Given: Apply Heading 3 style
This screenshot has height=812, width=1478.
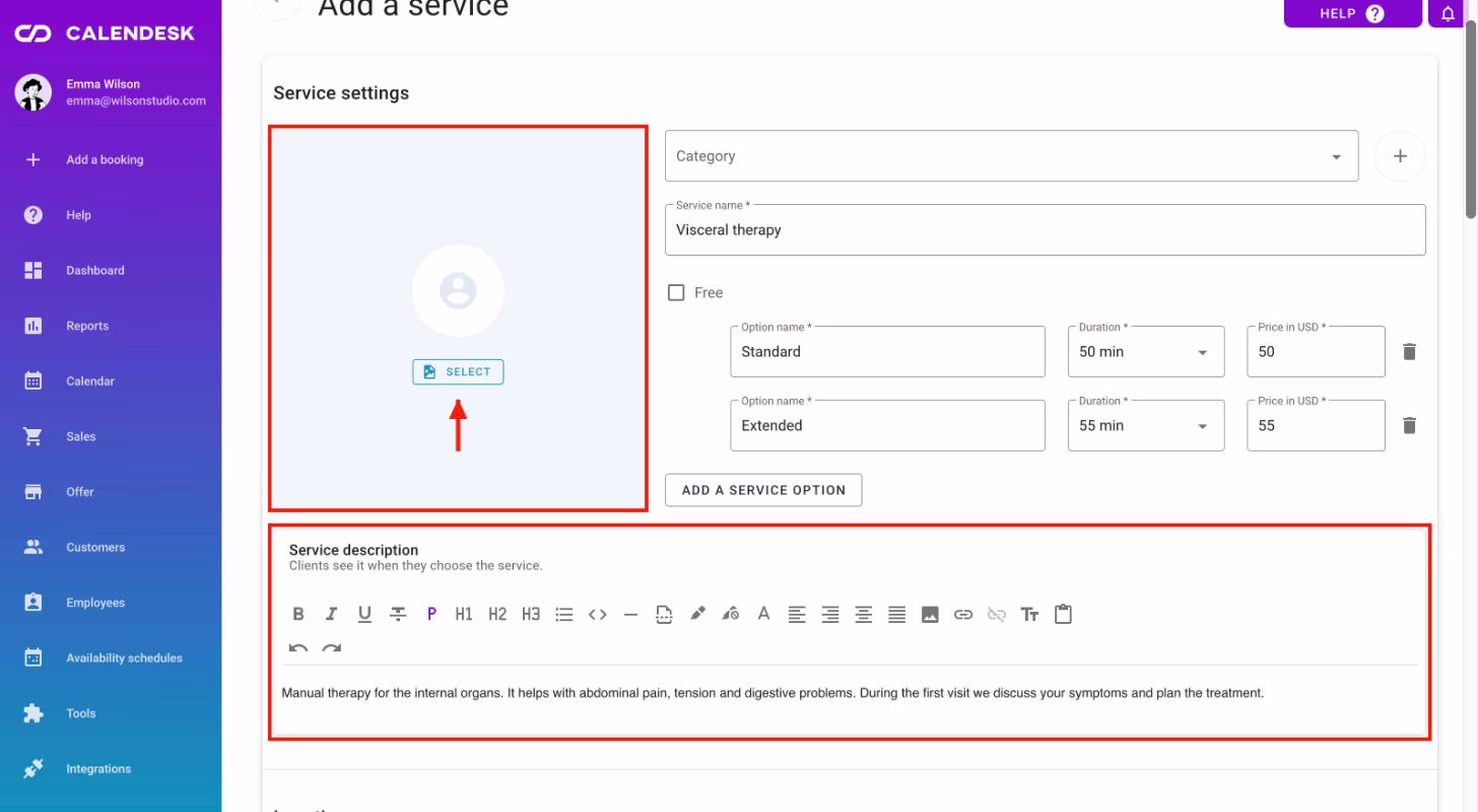Looking at the screenshot, I should click(x=531, y=615).
